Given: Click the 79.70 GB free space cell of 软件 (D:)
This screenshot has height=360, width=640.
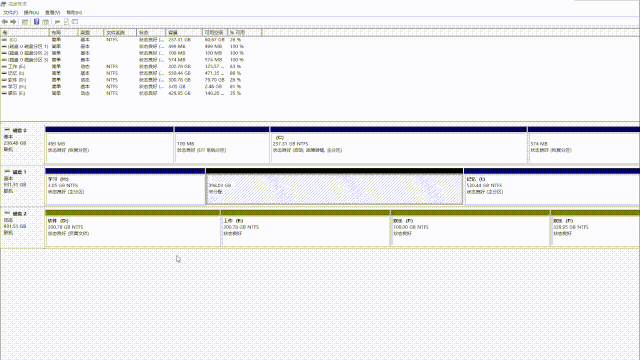Looking at the screenshot, I should [x=215, y=80].
